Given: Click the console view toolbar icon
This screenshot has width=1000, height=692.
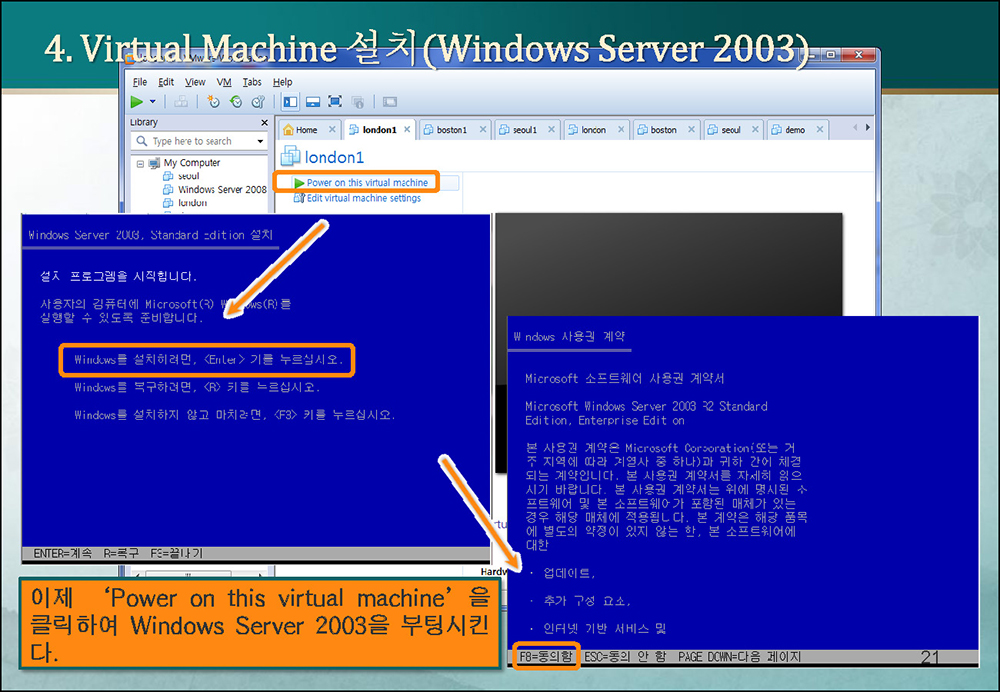Looking at the screenshot, I should pos(390,101).
